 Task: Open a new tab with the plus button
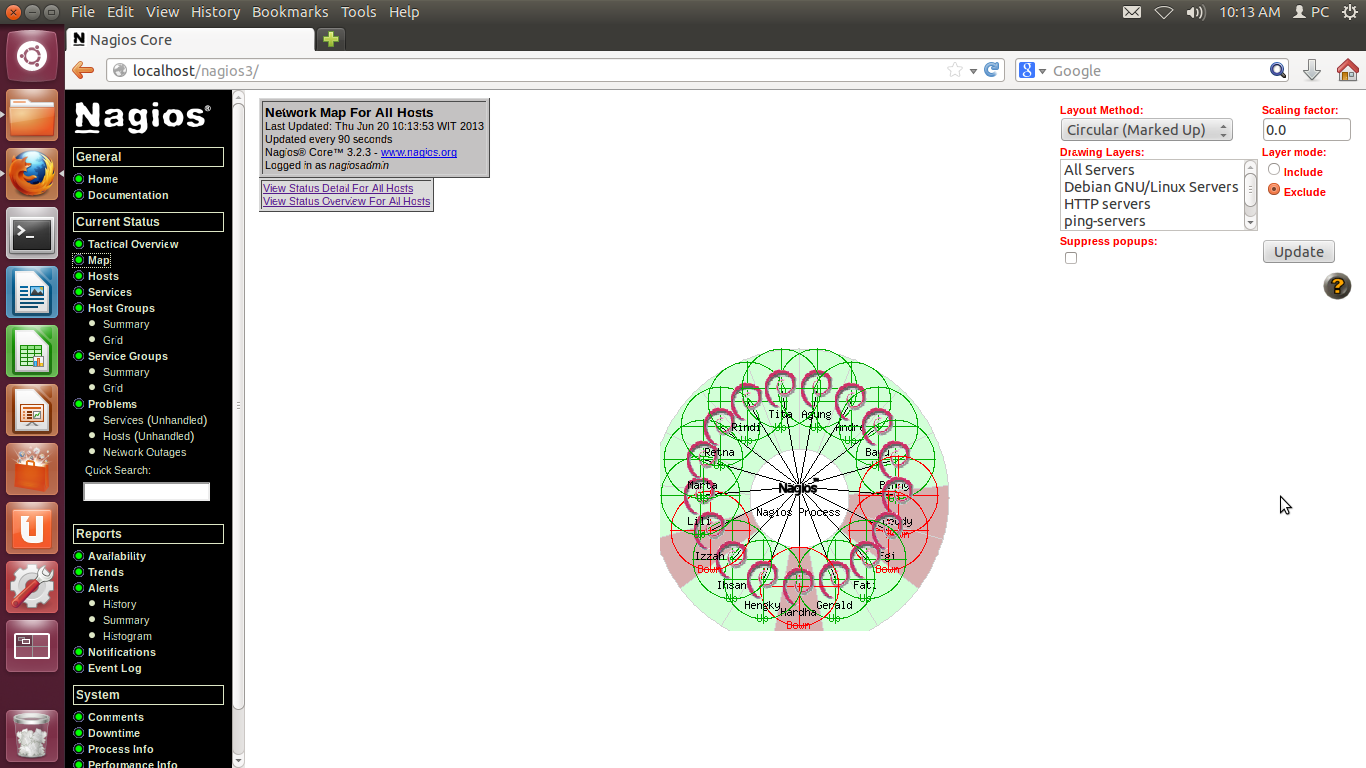coord(330,39)
